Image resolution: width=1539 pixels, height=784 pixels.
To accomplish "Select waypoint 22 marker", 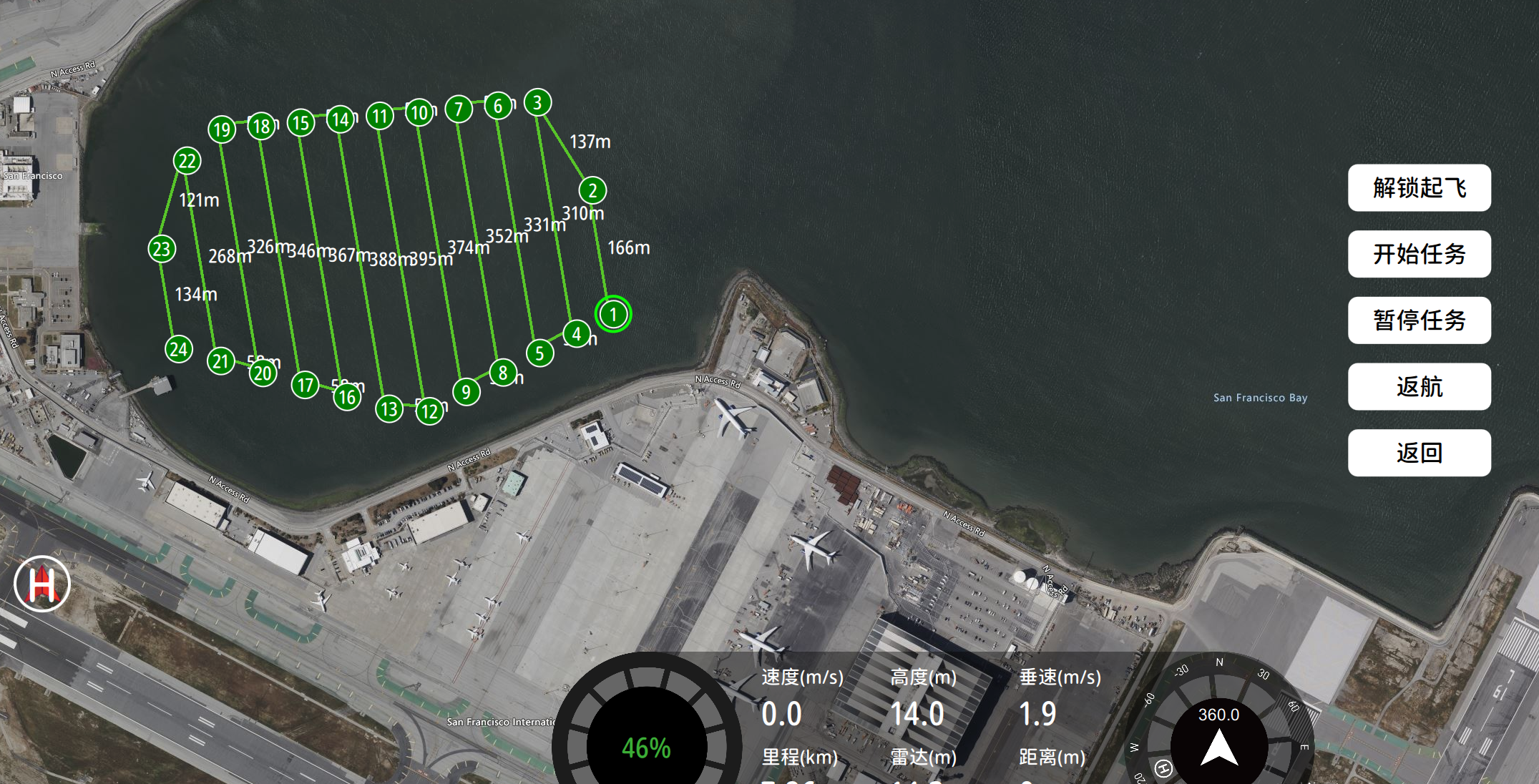I will click(187, 161).
